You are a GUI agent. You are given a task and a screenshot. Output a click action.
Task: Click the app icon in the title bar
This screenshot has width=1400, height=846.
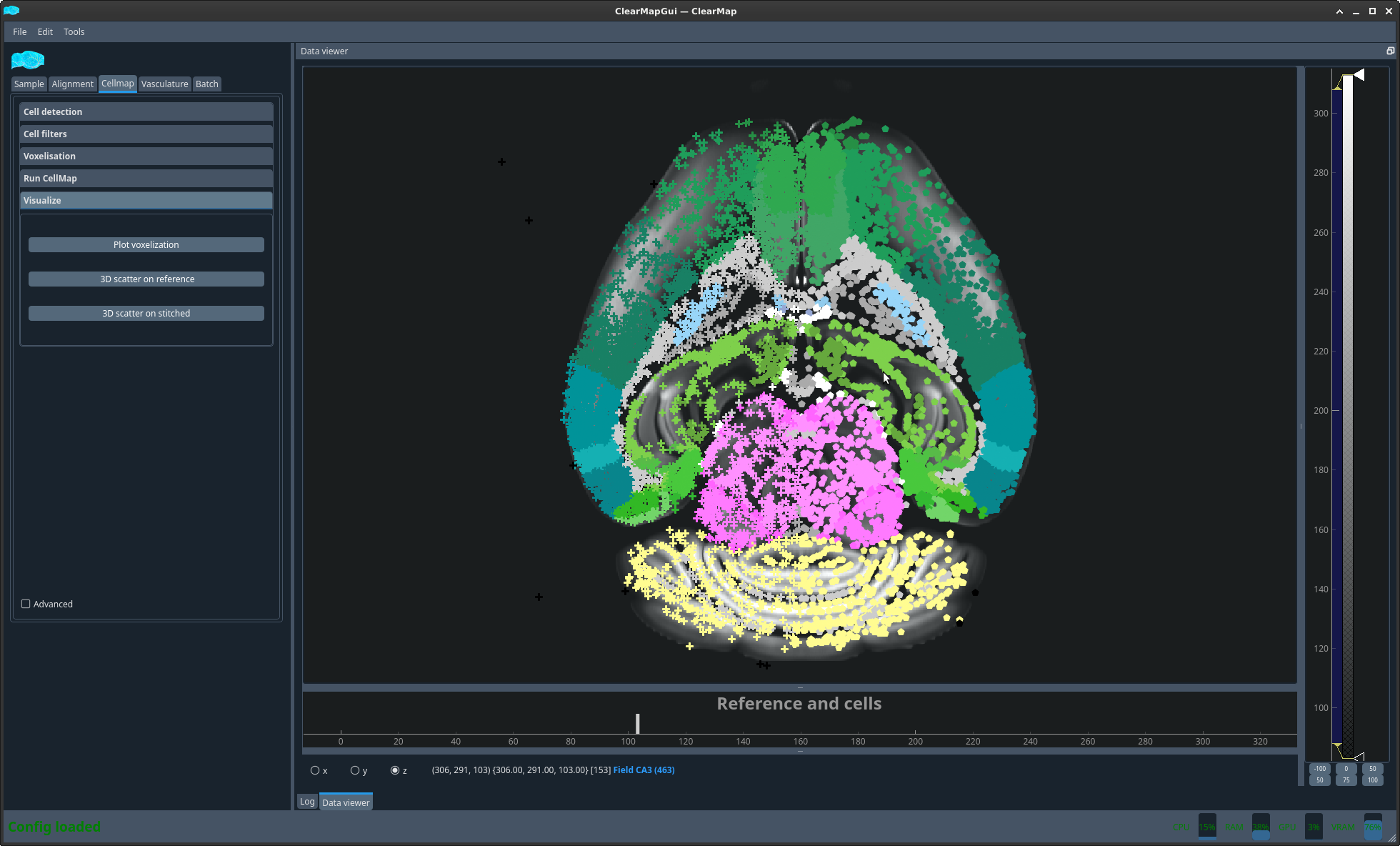11,11
